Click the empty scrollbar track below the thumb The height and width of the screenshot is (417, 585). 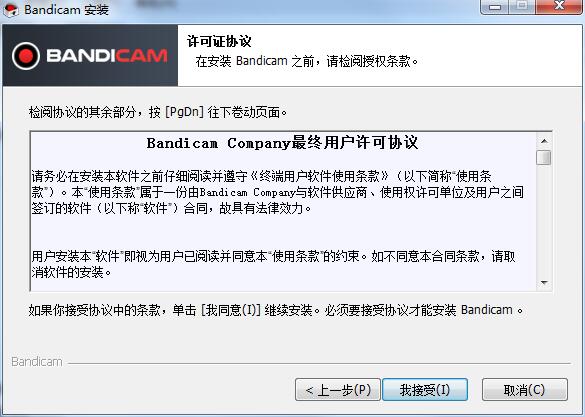point(544,220)
